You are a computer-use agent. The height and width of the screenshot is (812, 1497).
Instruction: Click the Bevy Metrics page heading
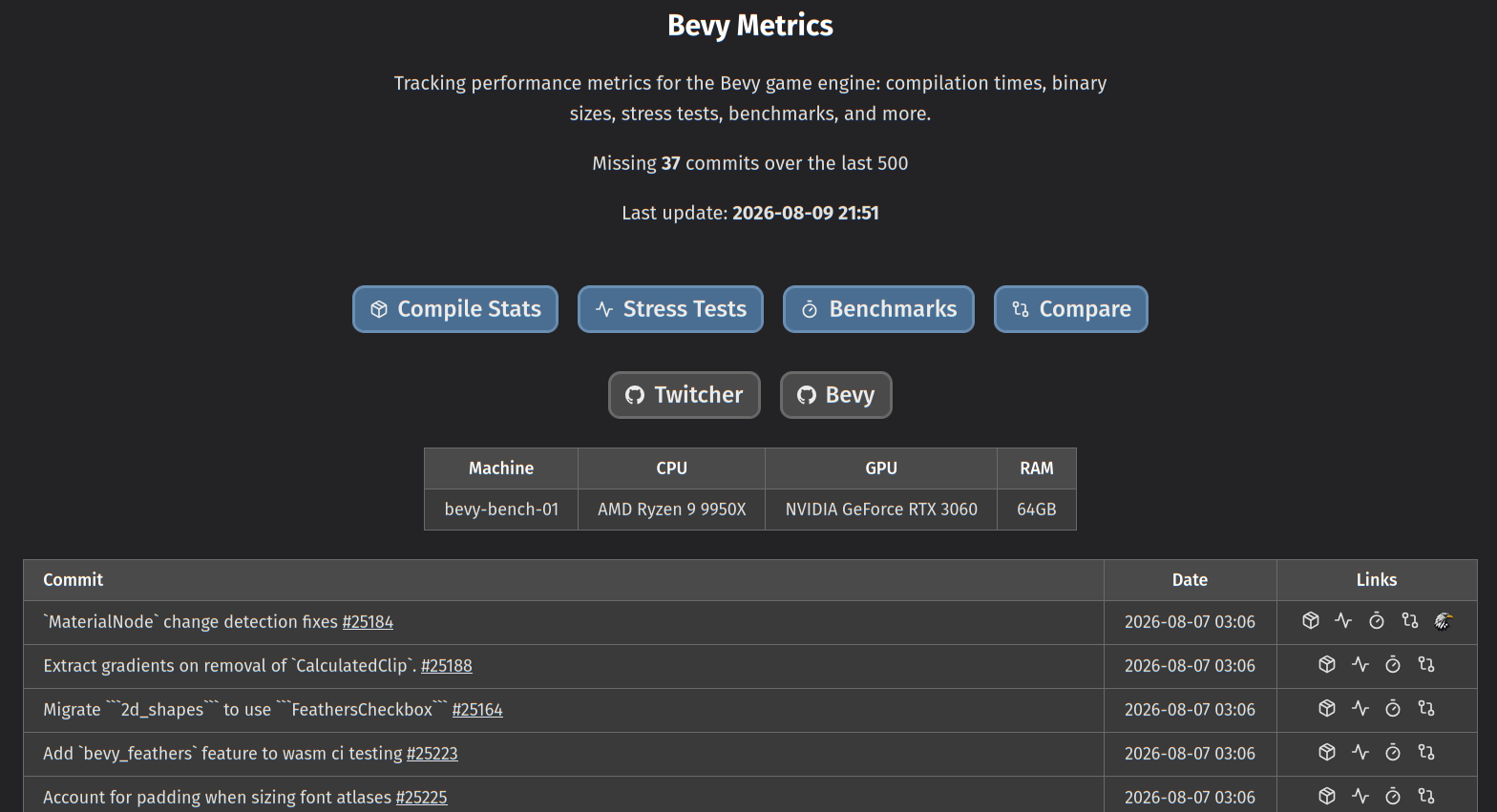tap(750, 26)
